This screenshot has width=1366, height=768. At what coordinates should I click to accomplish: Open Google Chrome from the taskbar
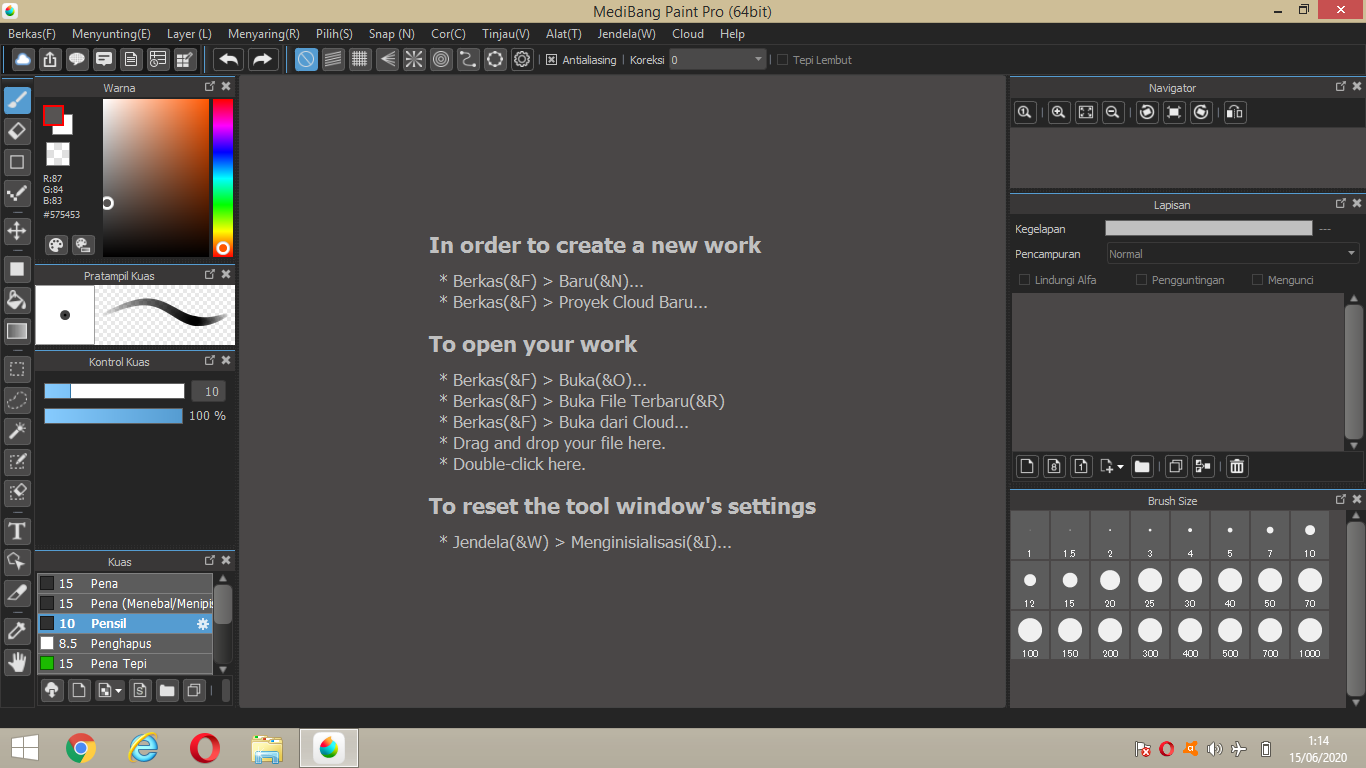pos(80,748)
